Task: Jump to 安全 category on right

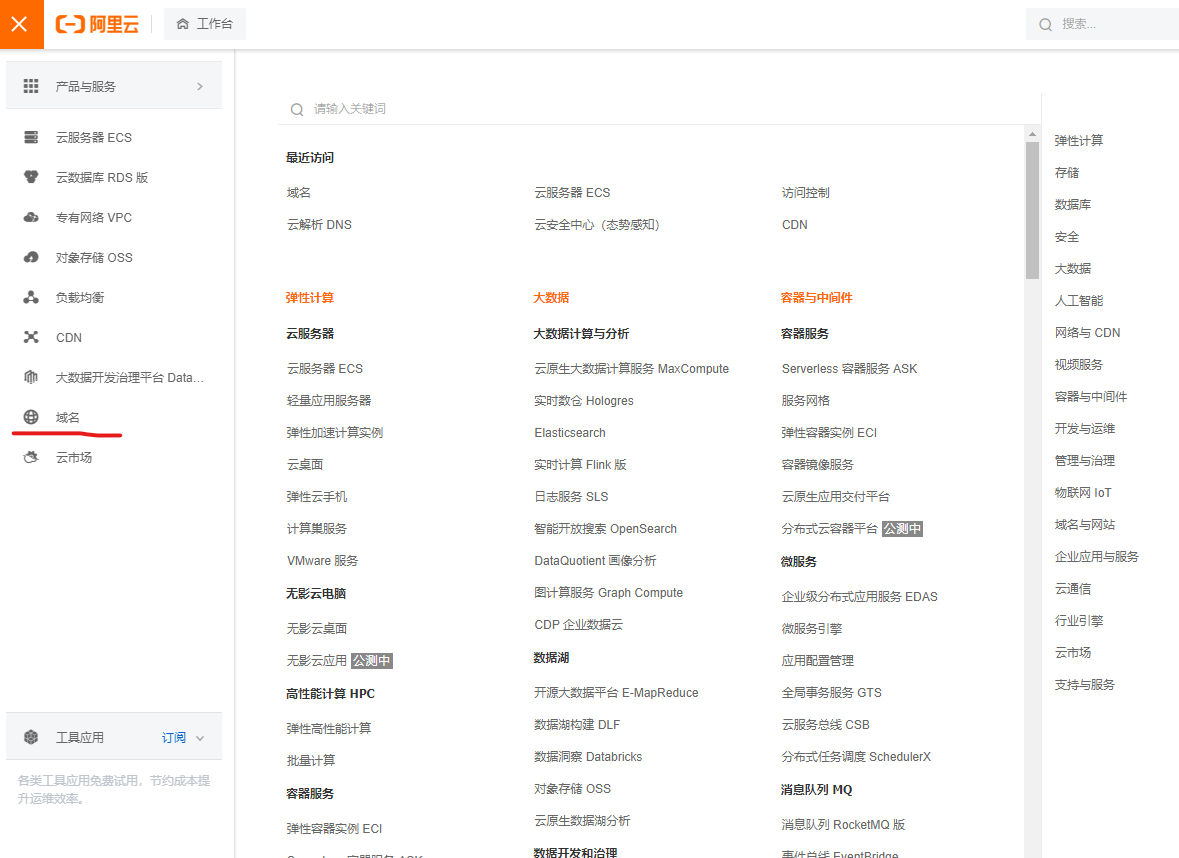Action: 1066,237
